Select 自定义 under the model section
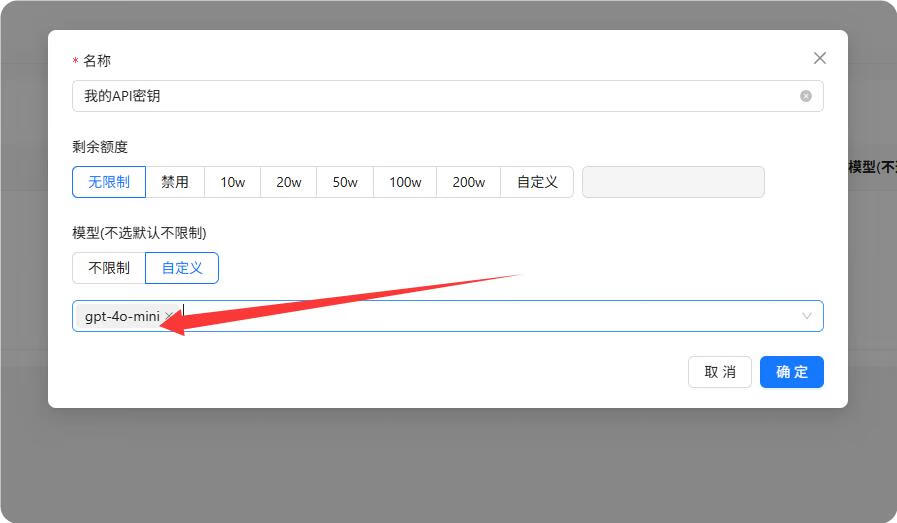897x523 pixels. pos(182,268)
